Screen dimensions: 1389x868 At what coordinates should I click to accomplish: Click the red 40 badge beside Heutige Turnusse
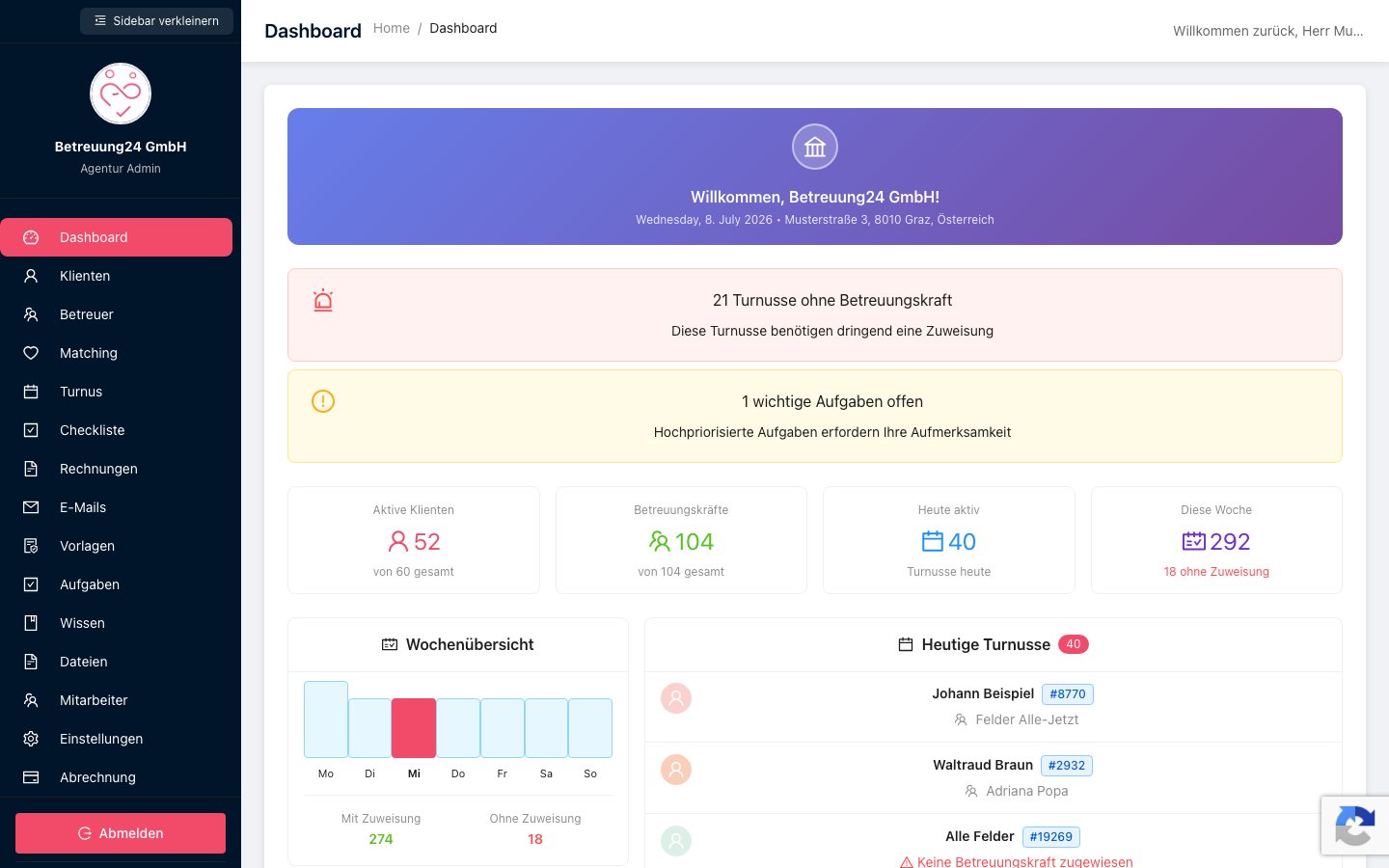tap(1074, 644)
